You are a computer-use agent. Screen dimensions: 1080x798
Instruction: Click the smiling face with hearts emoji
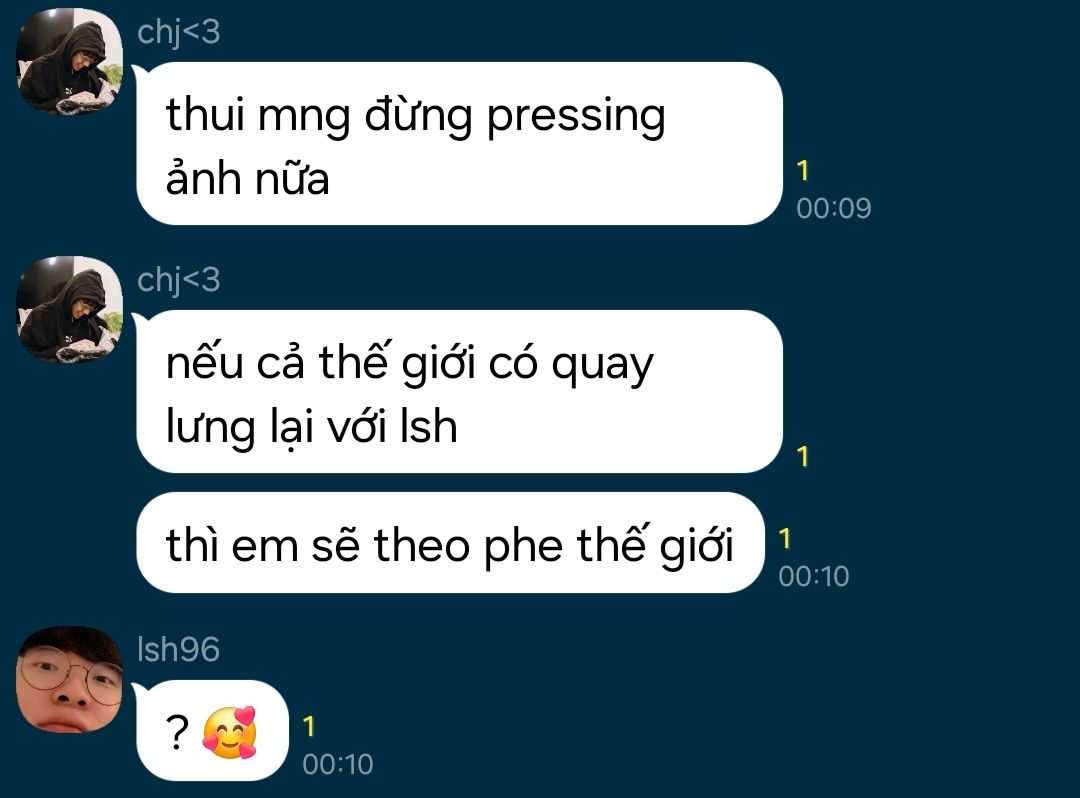point(230,733)
